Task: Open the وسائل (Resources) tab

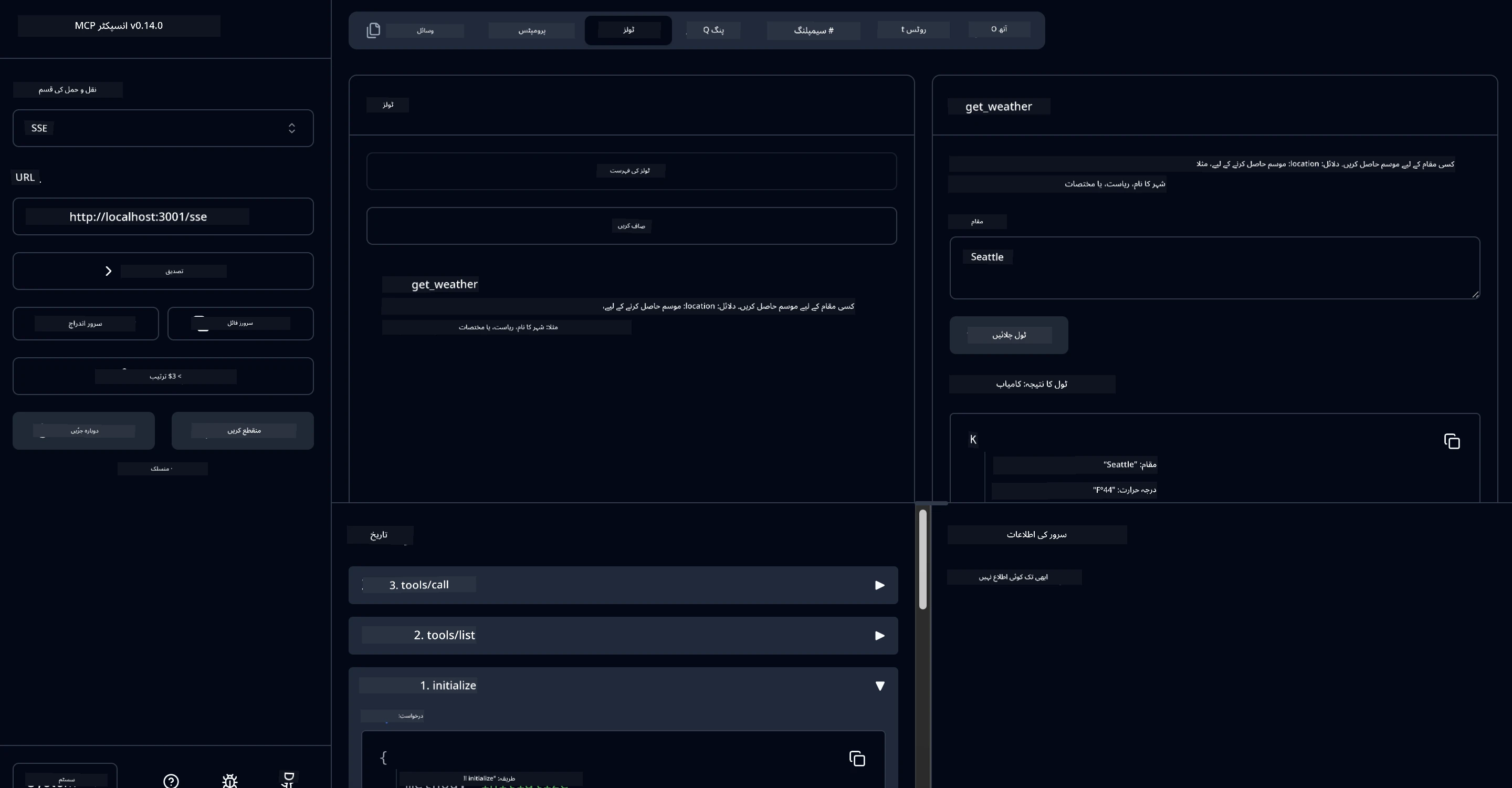Action: pyautogui.click(x=425, y=30)
